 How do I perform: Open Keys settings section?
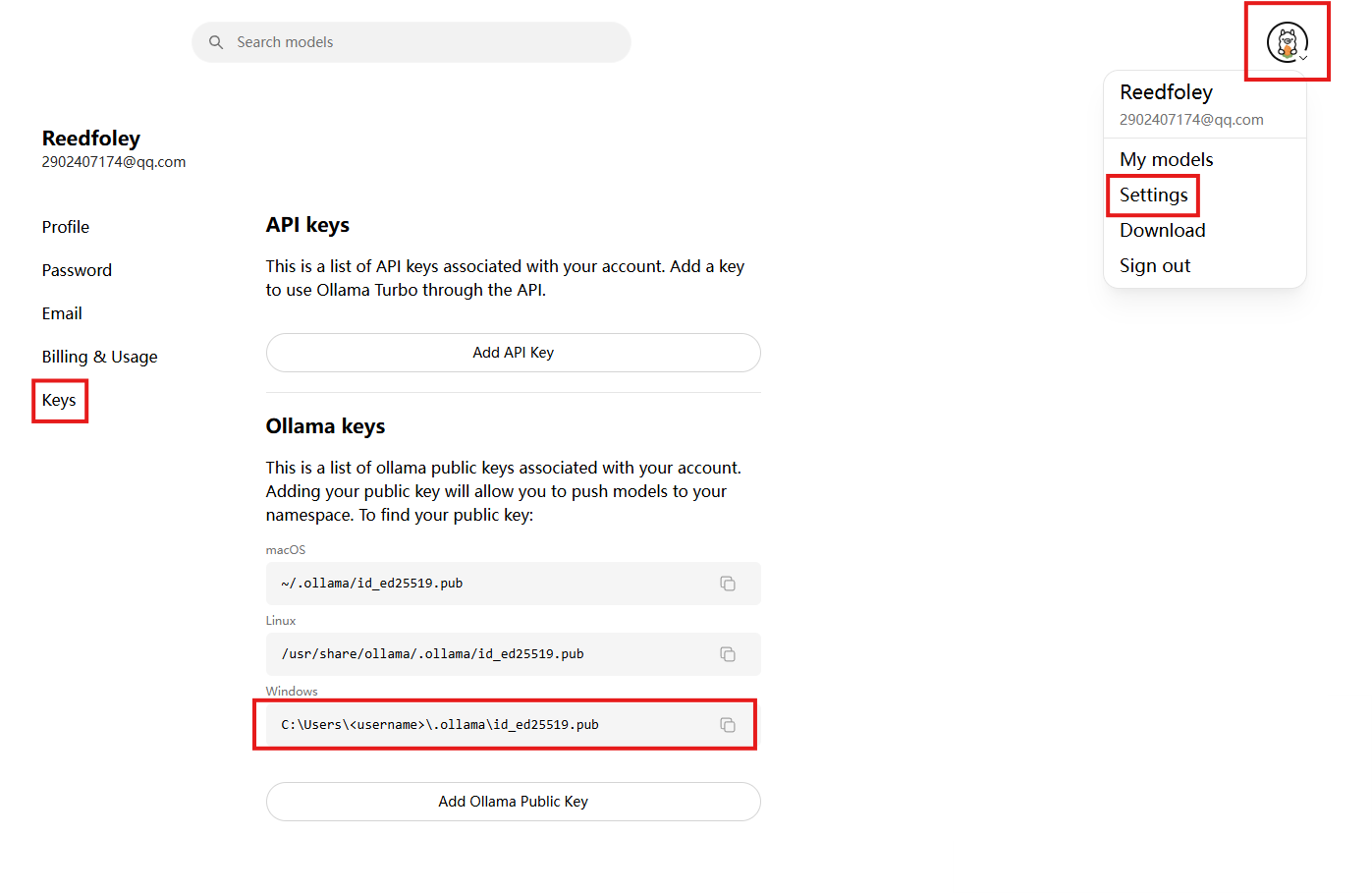pos(59,400)
